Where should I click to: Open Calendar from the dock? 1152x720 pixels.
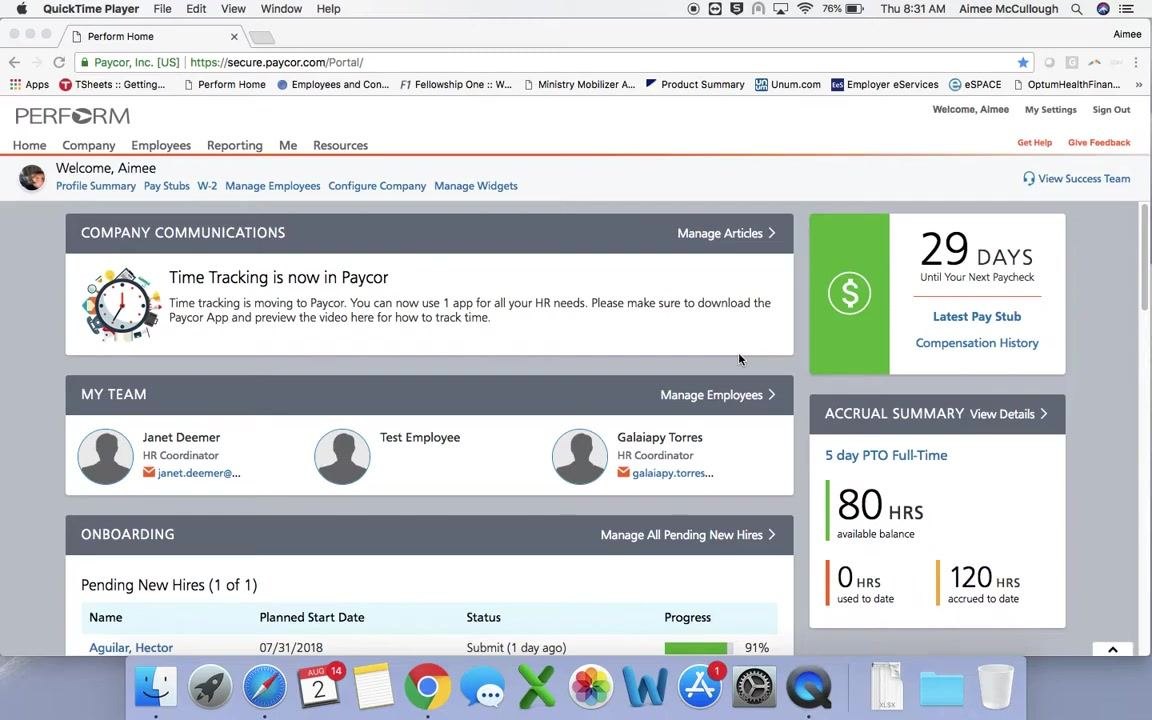coord(320,687)
